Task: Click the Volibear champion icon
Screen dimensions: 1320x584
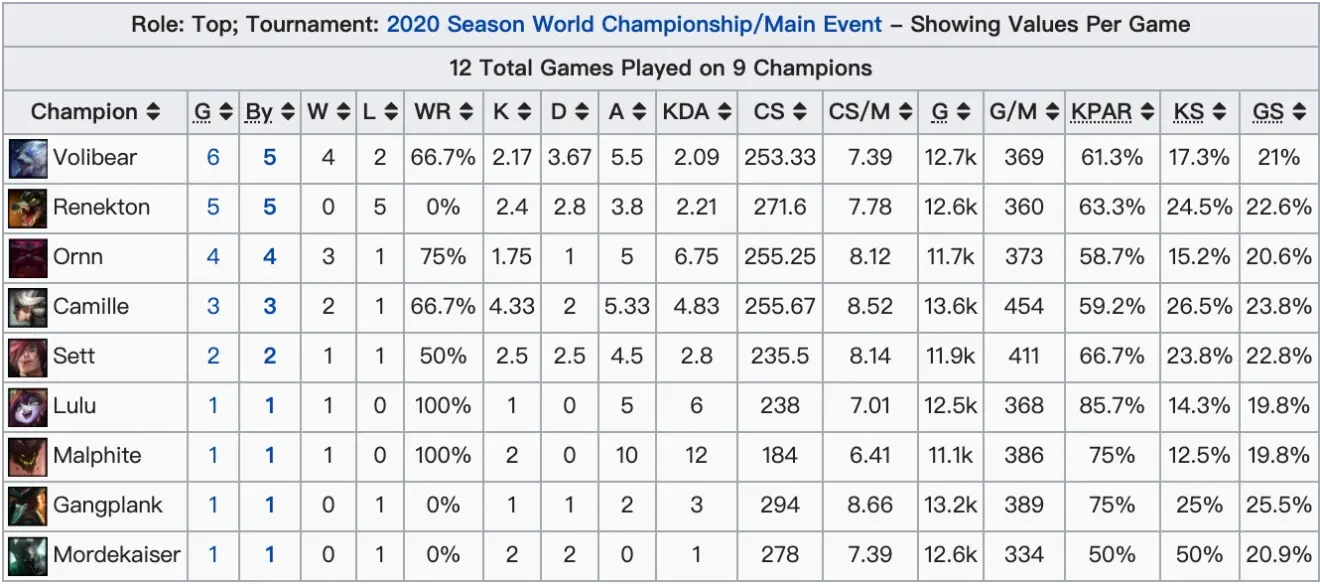Action: [x=27, y=158]
